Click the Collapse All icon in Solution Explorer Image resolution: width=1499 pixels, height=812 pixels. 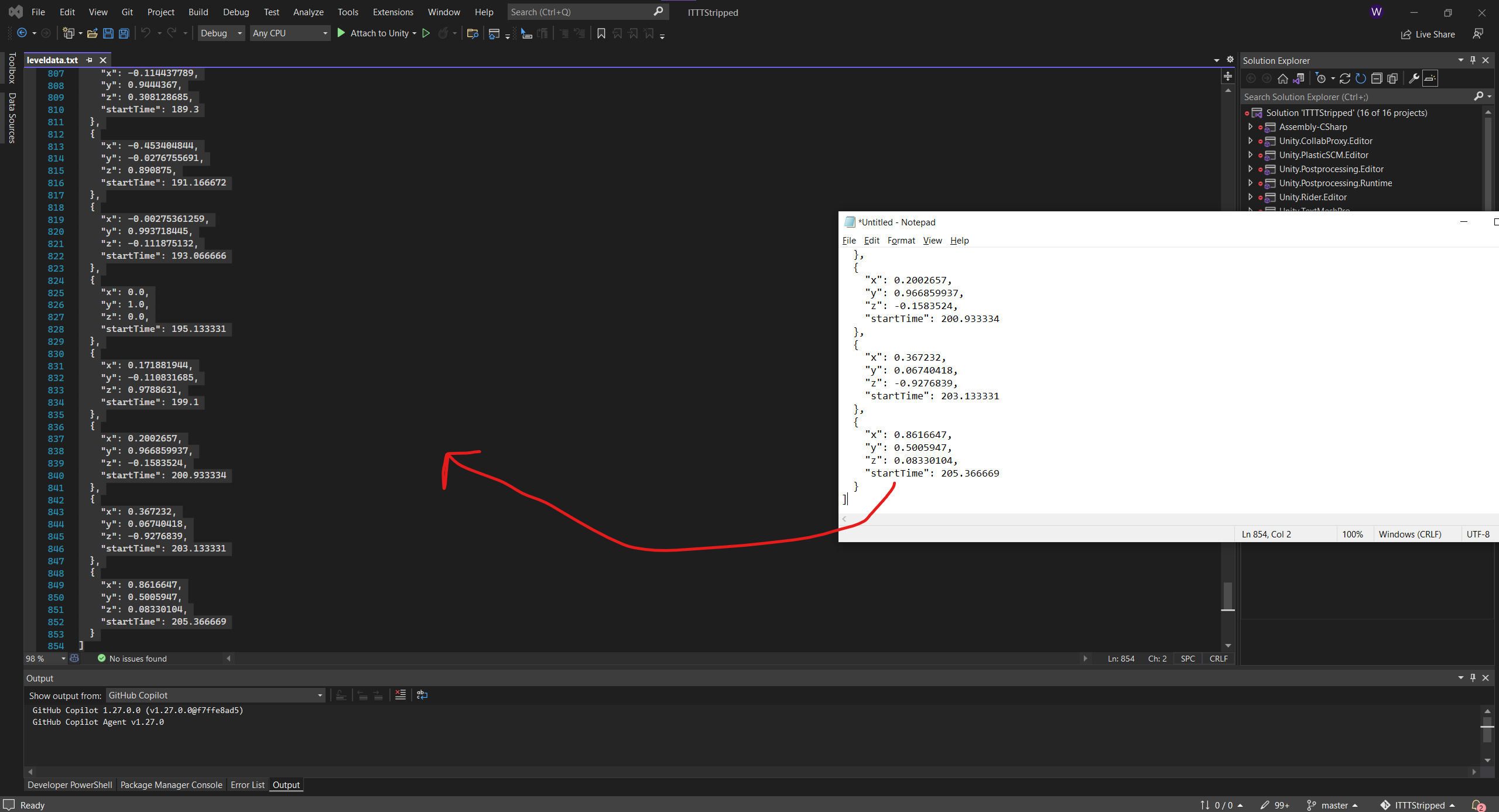(x=1377, y=78)
